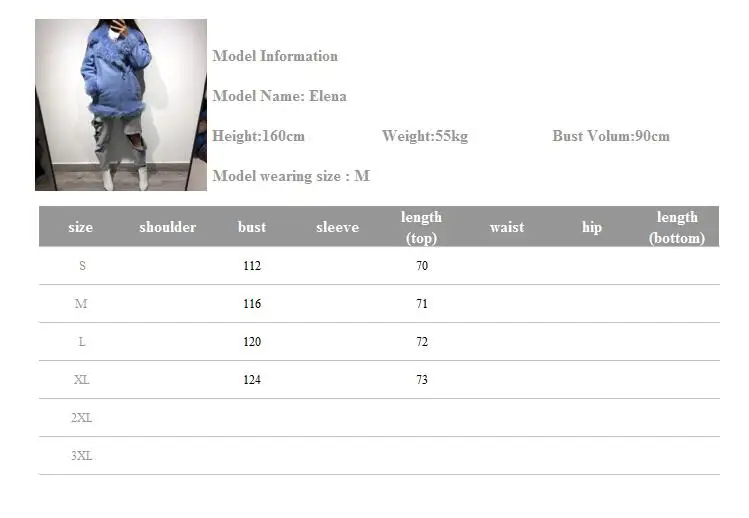Screen dimensions: 749x518
Task: Select the length (top) column header
Action: (x=421, y=227)
